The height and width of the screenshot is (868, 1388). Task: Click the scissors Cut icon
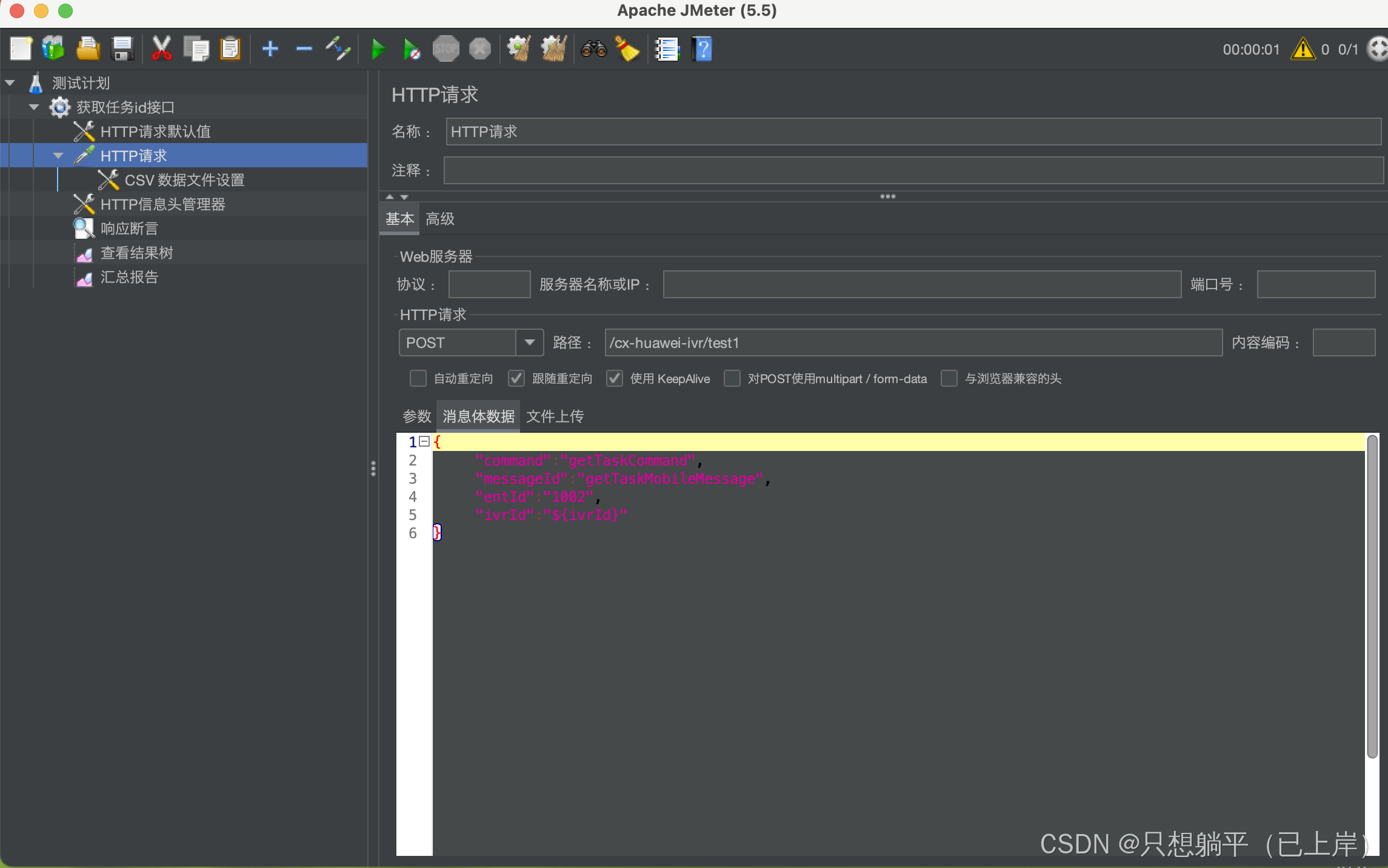pyautogui.click(x=161, y=49)
